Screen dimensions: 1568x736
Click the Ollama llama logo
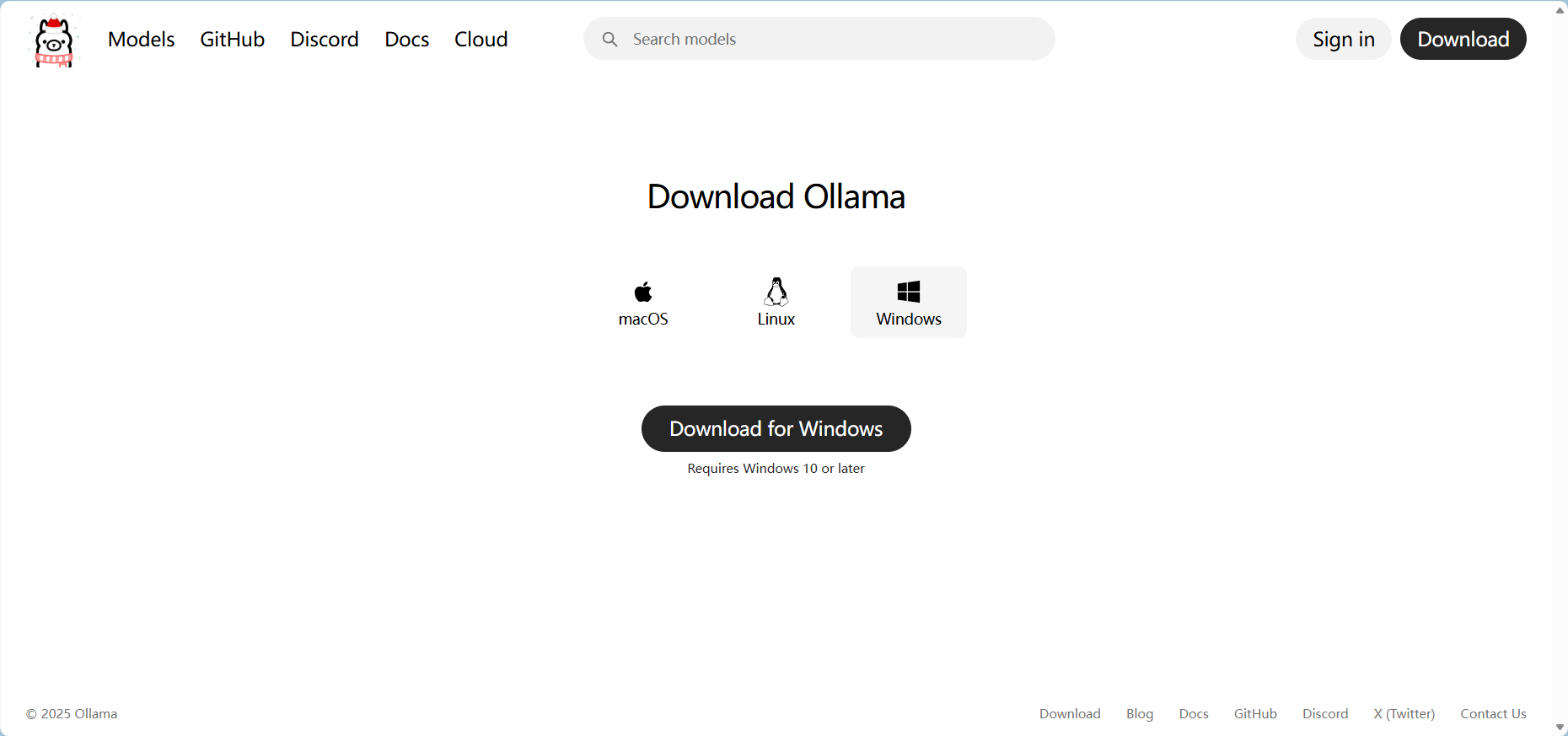coord(54,40)
